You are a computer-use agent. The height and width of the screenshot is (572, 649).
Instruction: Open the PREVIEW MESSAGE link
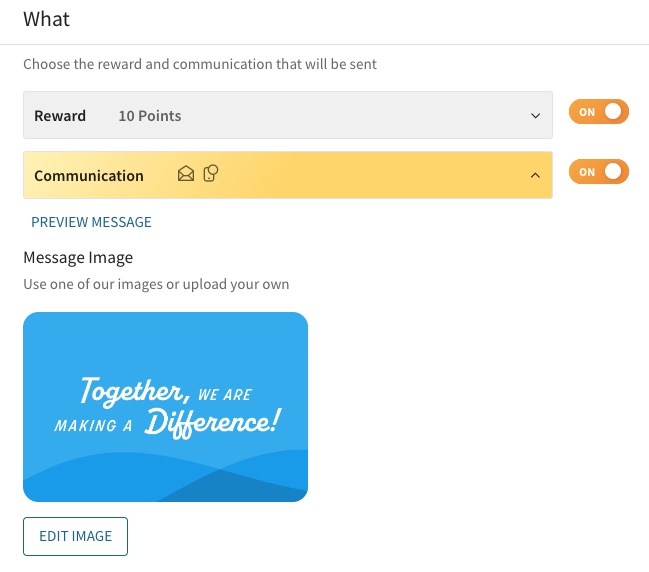(91, 222)
